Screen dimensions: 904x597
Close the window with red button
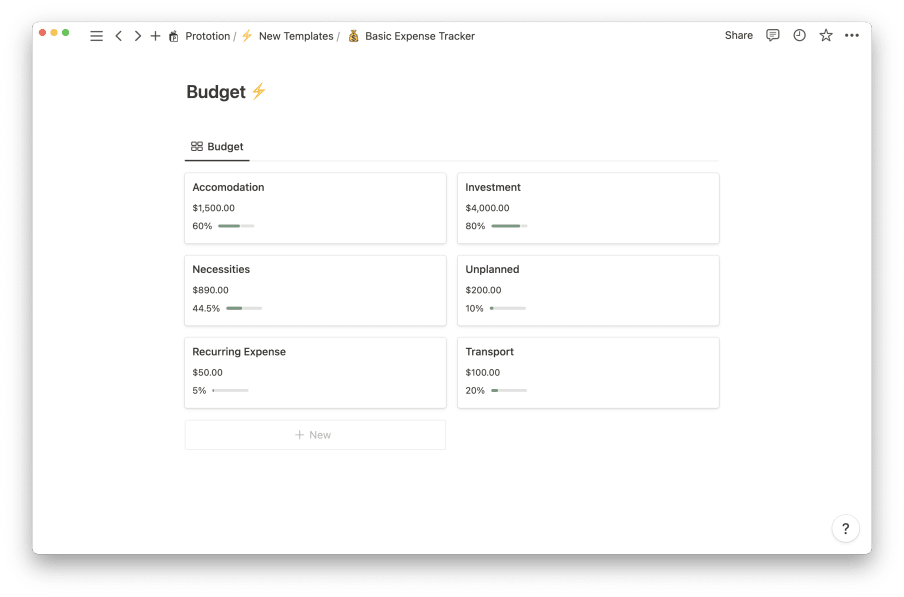[x=42, y=33]
